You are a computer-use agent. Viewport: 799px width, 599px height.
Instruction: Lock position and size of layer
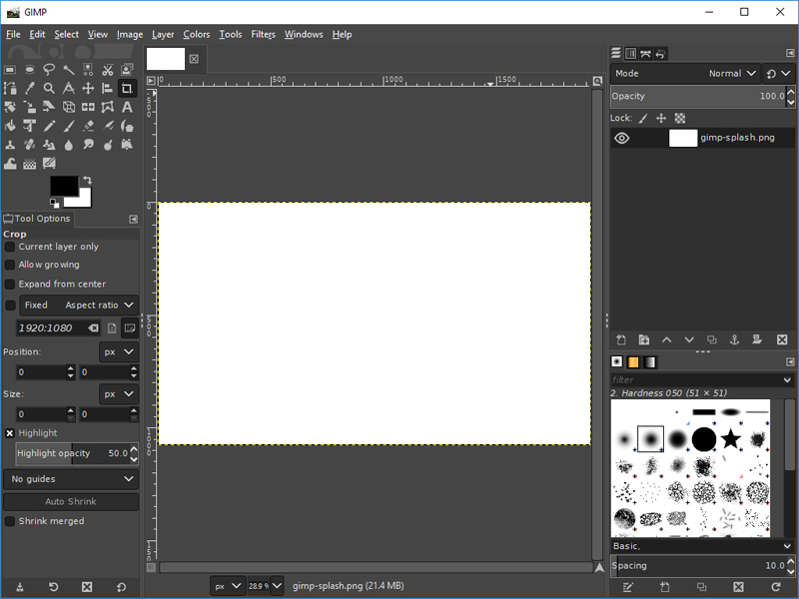661,118
